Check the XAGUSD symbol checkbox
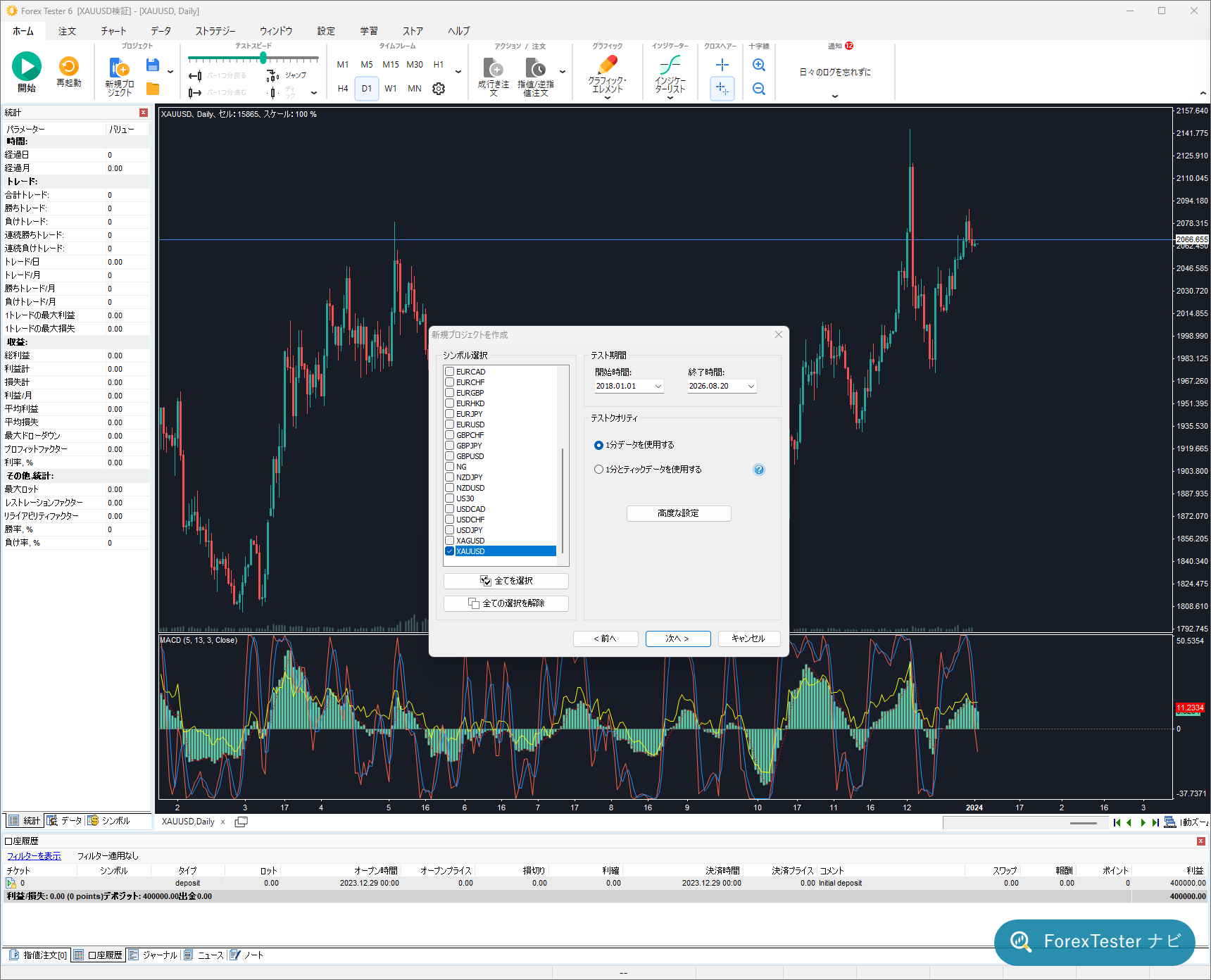This screenshot has height=980, width=1211. tap(449, 541)
